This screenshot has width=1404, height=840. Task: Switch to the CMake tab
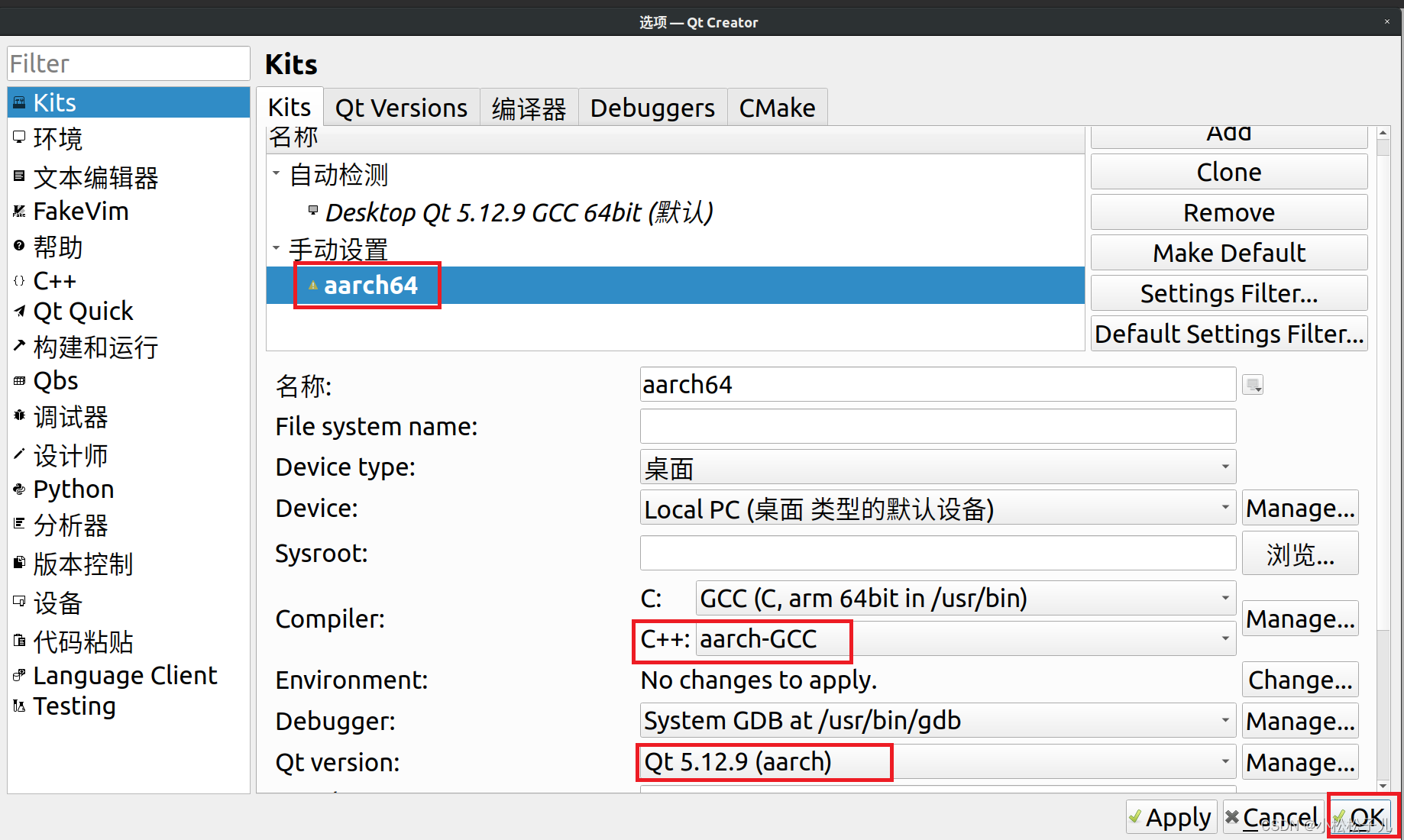tap(776, 107)
